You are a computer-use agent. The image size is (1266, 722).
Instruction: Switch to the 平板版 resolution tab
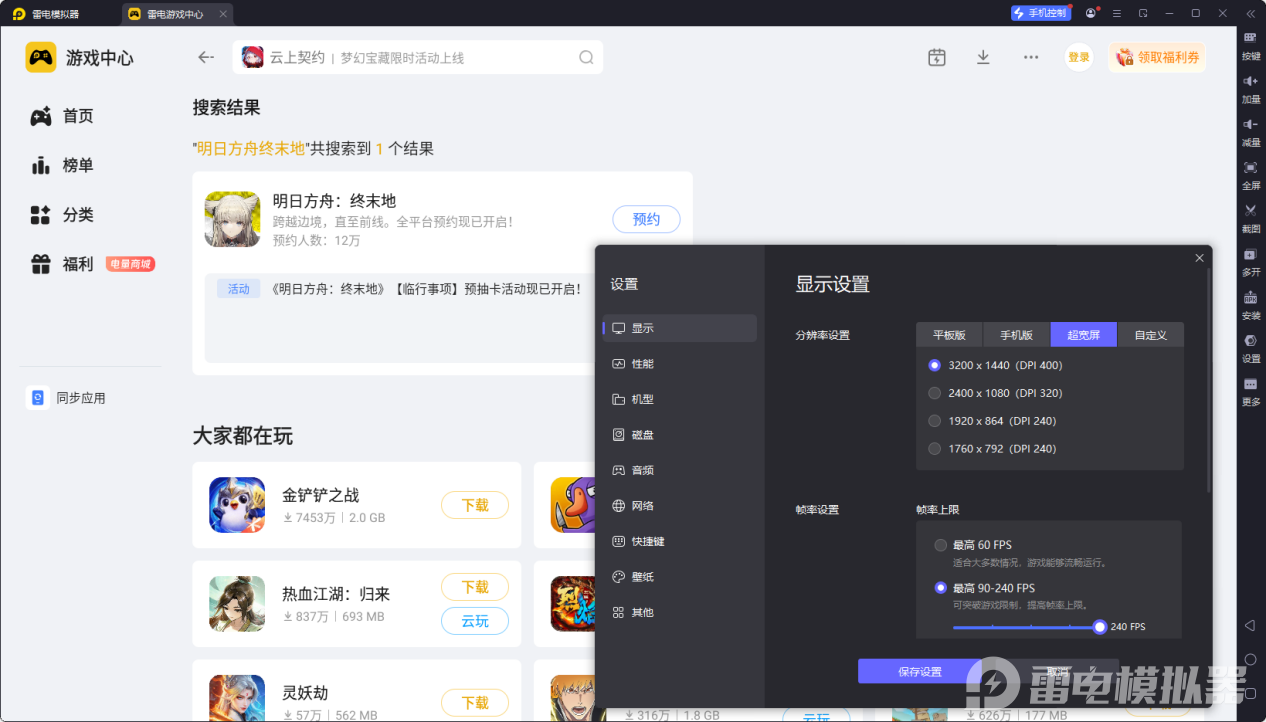pyautogui.click(x=949, y=335)
